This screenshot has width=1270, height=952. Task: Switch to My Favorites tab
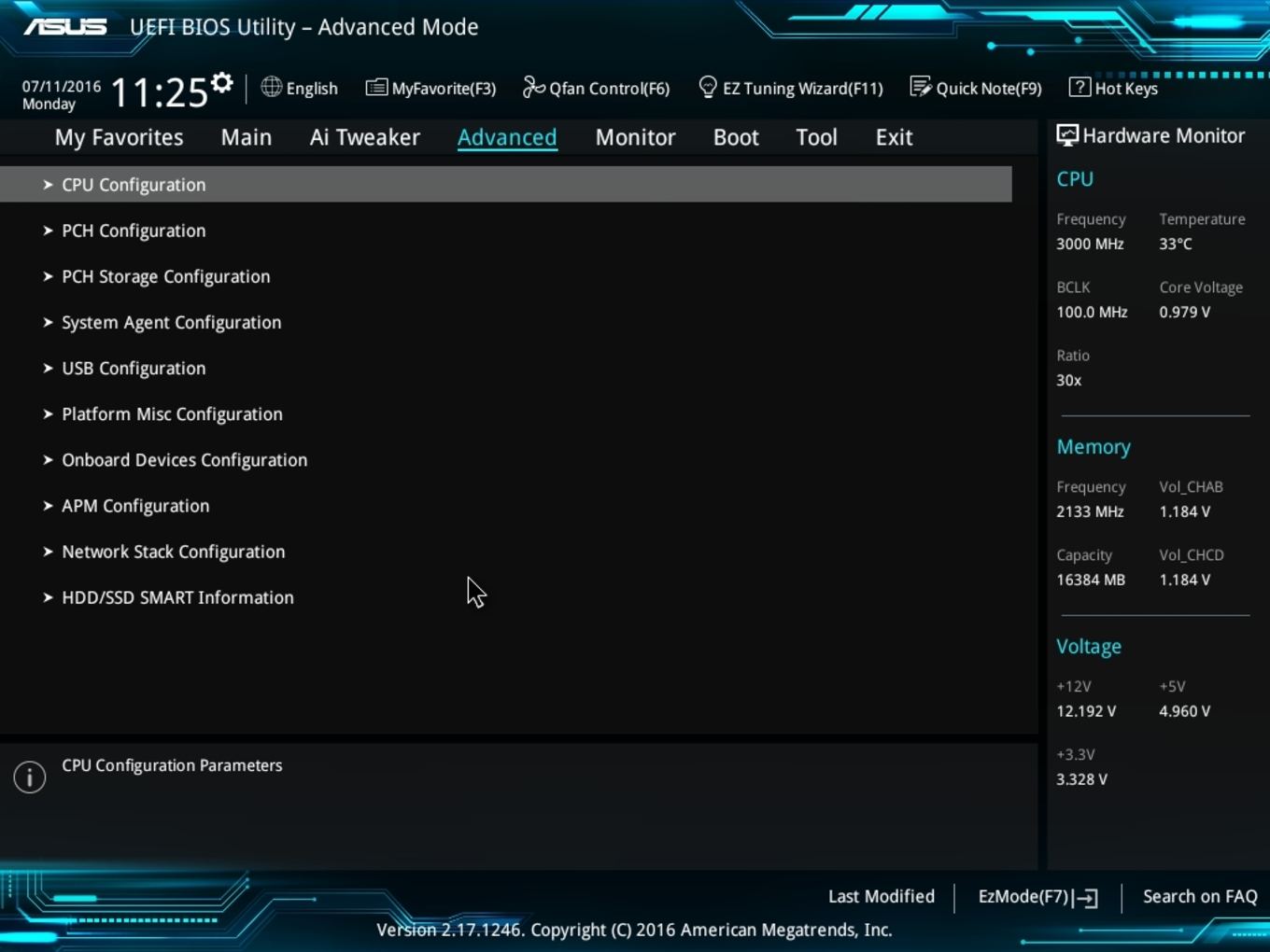[x=120, y=137]
